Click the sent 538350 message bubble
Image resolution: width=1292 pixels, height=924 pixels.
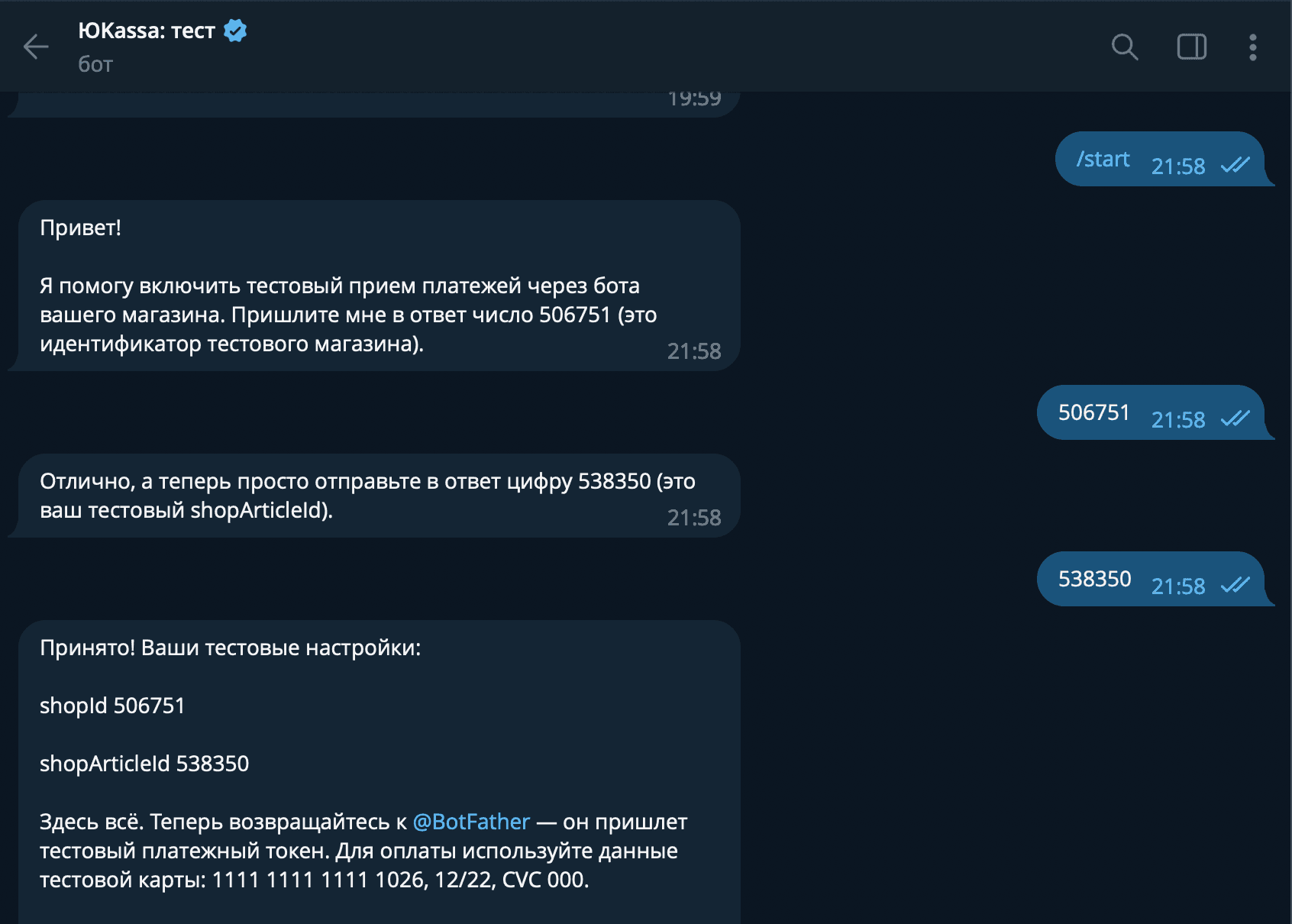coord(1094,579)
